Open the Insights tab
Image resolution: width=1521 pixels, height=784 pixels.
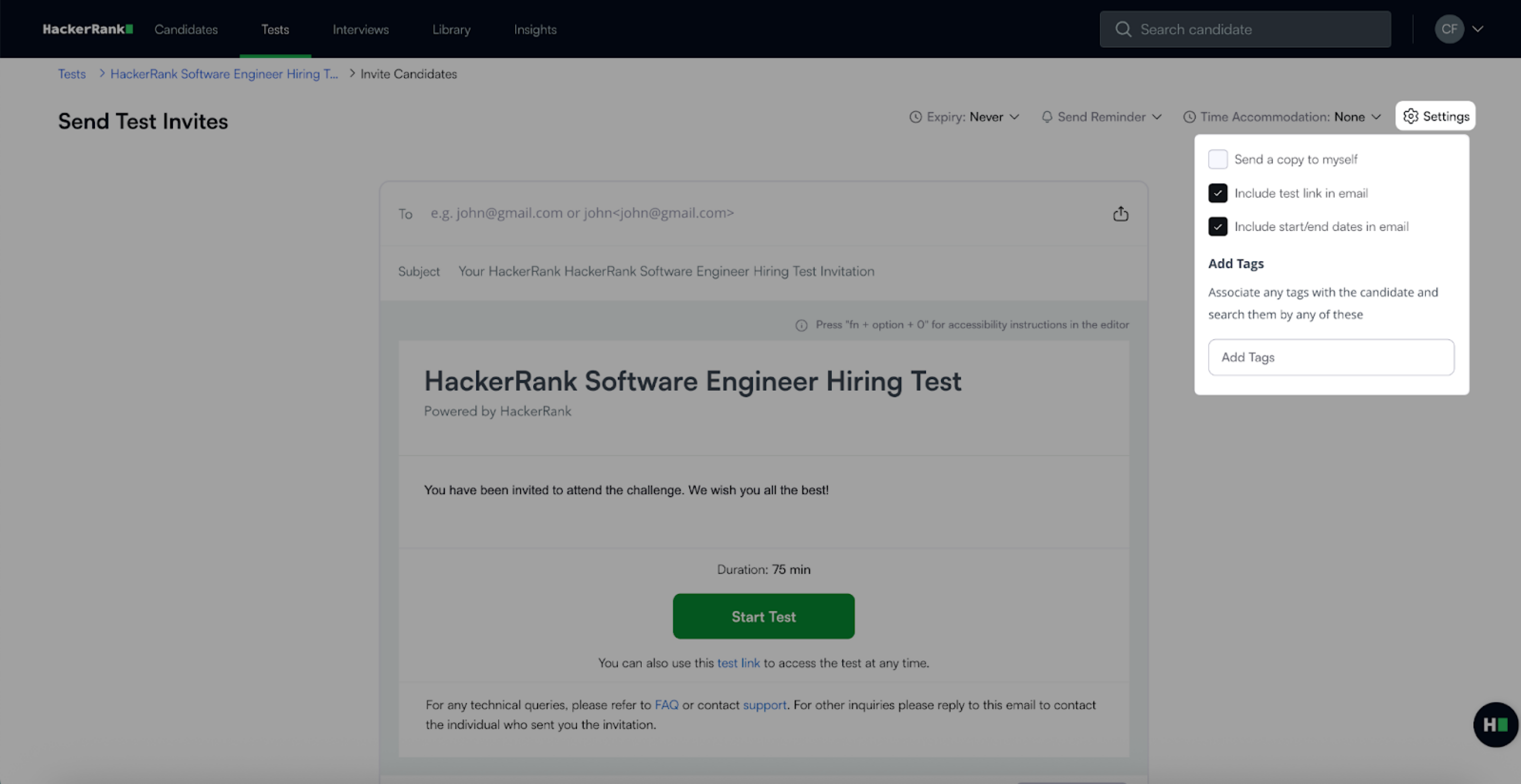535,29
